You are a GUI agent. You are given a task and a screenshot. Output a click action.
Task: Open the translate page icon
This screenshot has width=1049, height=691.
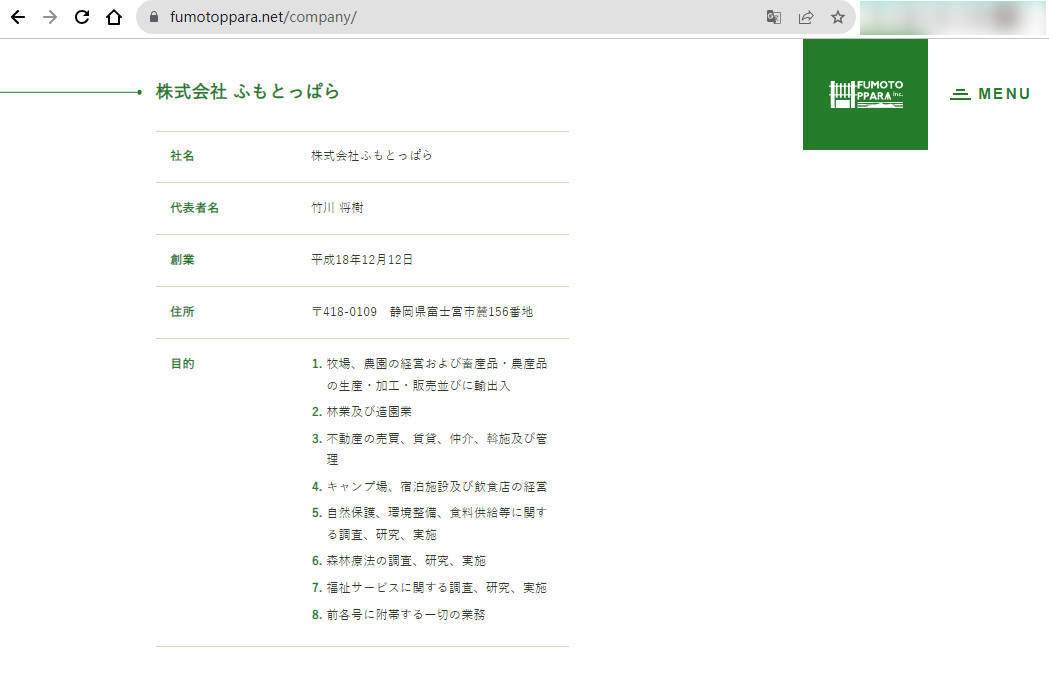773,17
